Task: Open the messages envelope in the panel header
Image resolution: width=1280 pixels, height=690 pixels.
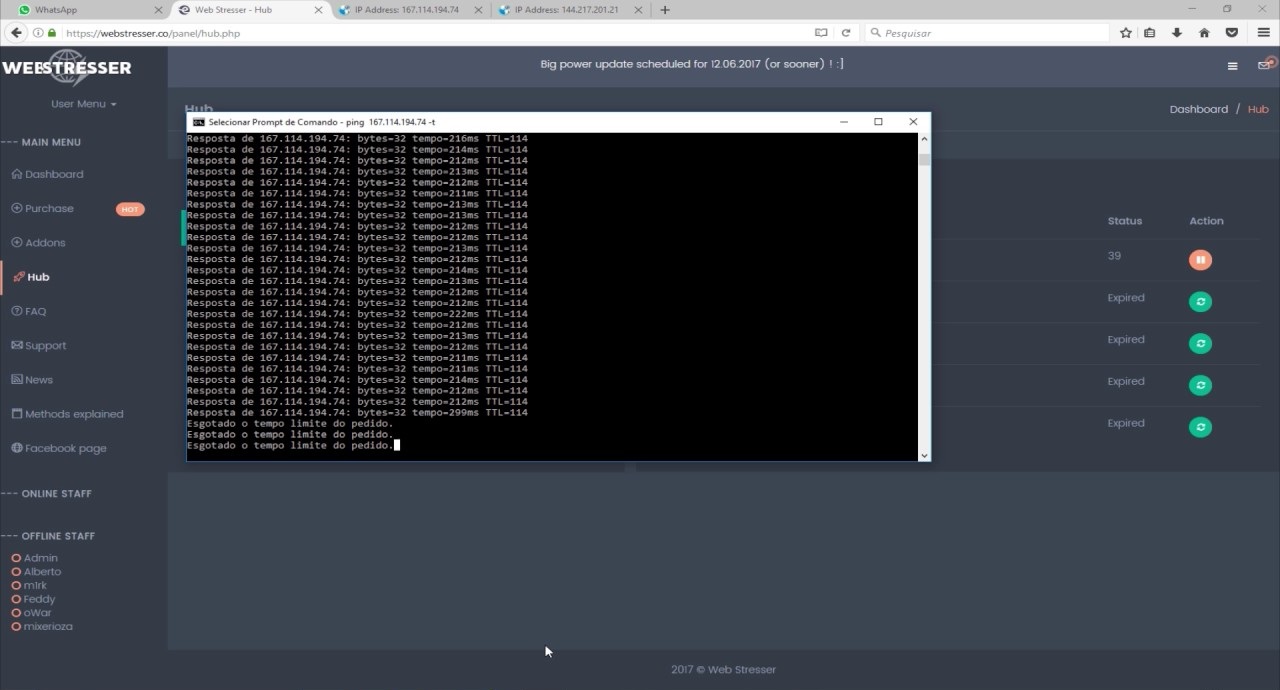Action: point(1265,65)
